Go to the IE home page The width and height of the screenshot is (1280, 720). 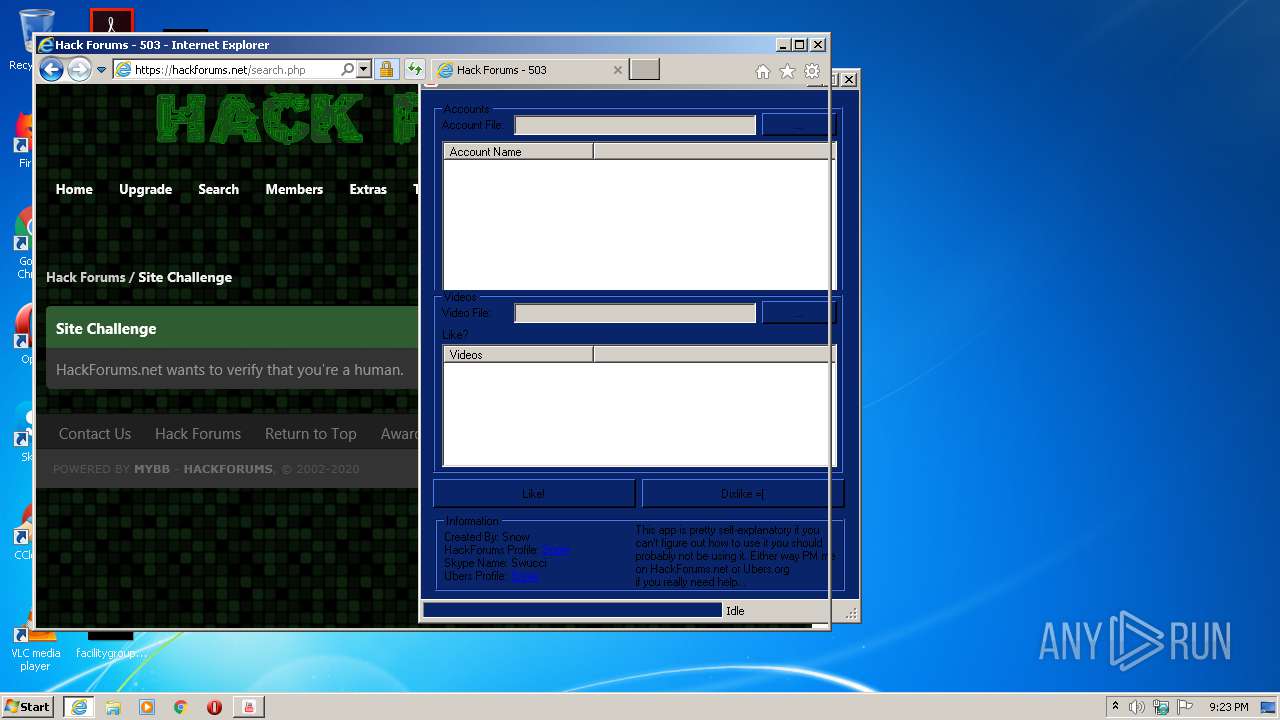tap(762, 71)
